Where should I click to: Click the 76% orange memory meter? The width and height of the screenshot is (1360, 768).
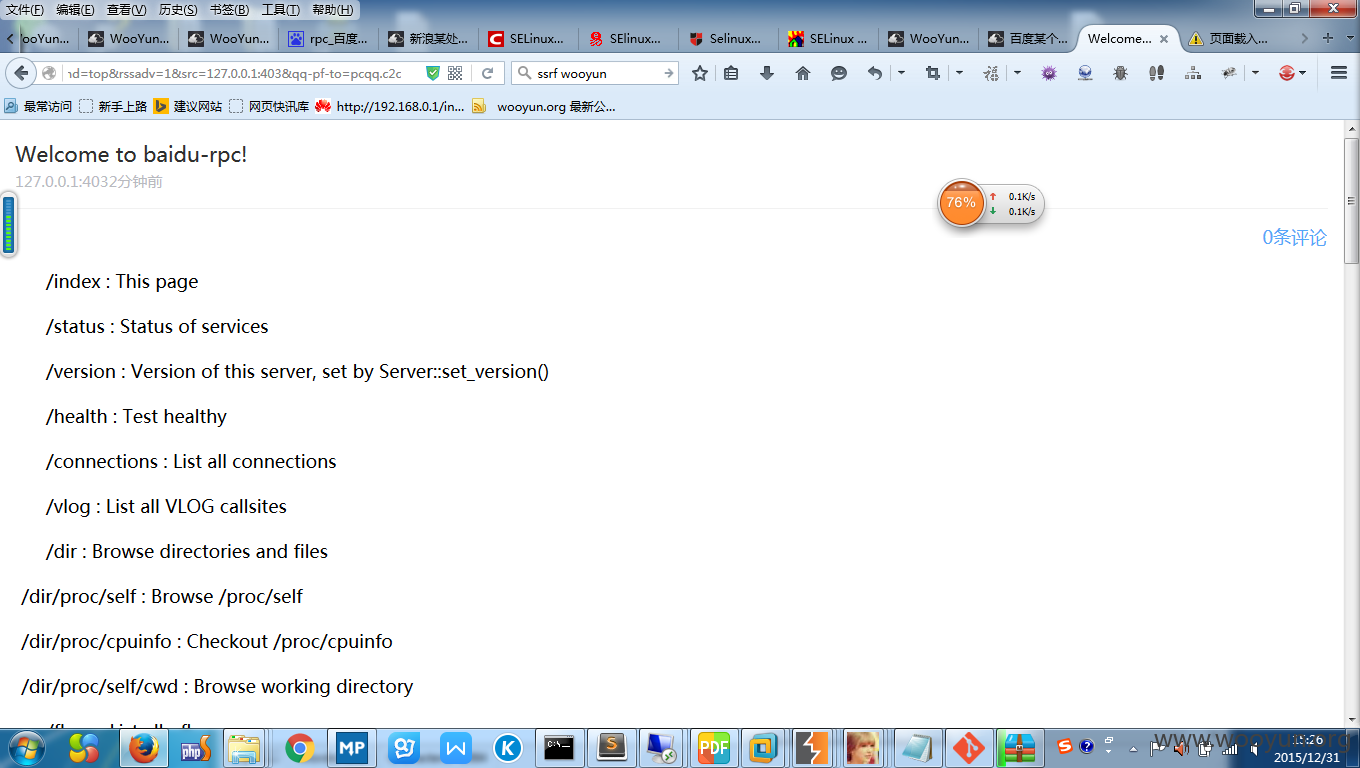pos(961,203)
